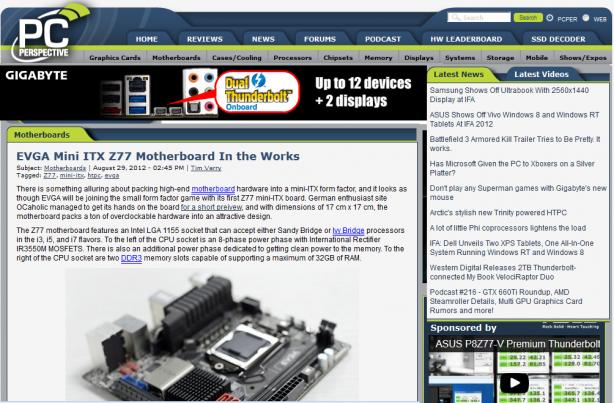Click the green Search button
The height and width of the screenshot is (403, 614).
pyautogui.click(x=528, y=18)
